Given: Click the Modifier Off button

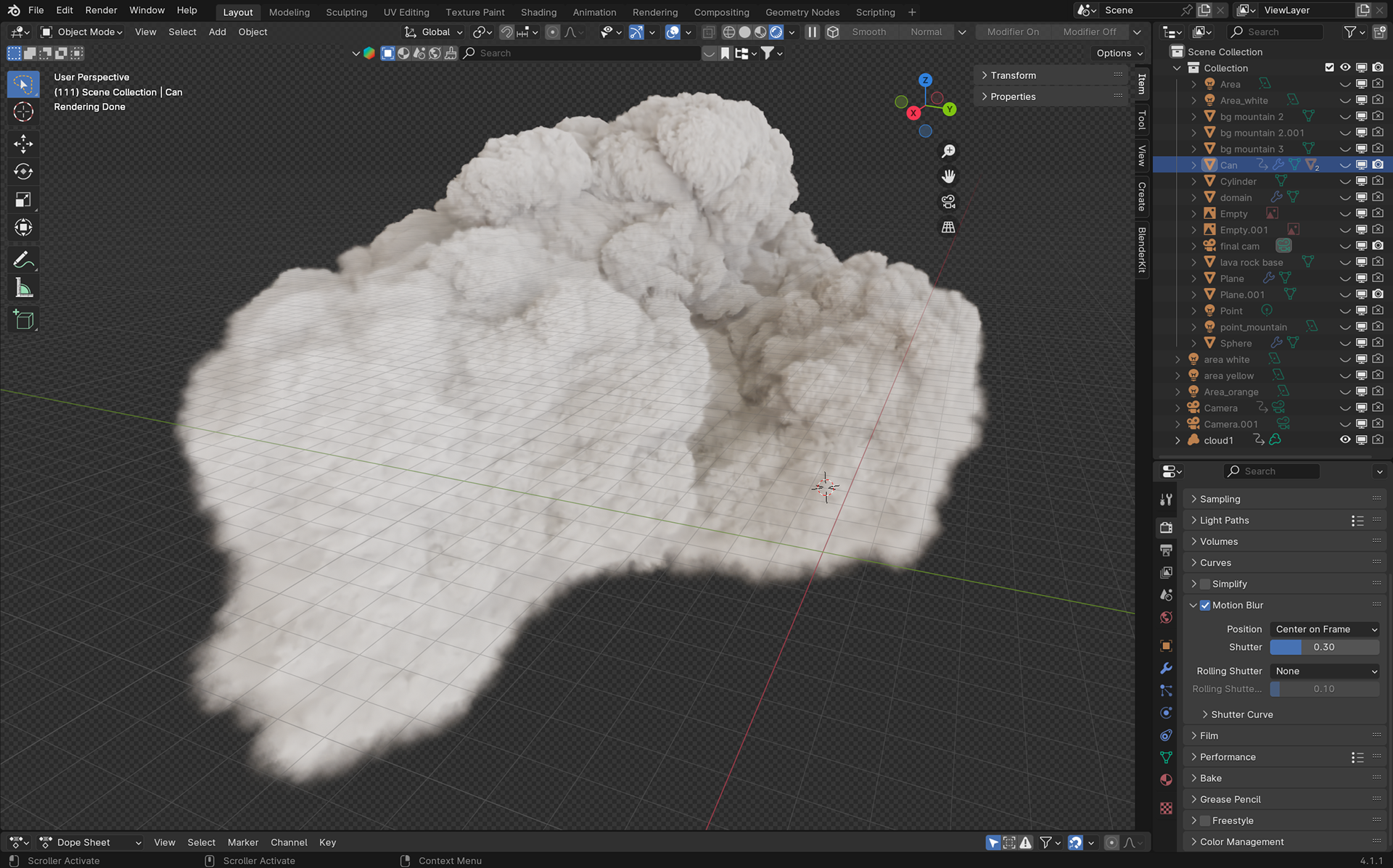Looking at the screenshot, I should click(1089, 32).
